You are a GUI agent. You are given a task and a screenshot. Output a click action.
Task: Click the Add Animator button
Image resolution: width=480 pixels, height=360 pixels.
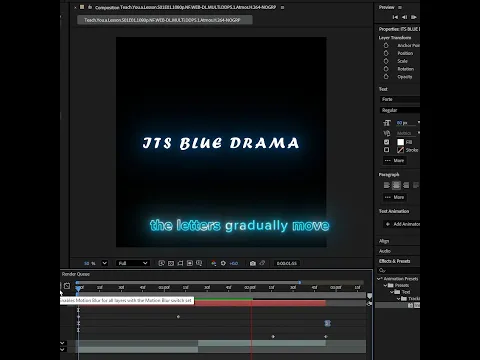tap(403, 224)
